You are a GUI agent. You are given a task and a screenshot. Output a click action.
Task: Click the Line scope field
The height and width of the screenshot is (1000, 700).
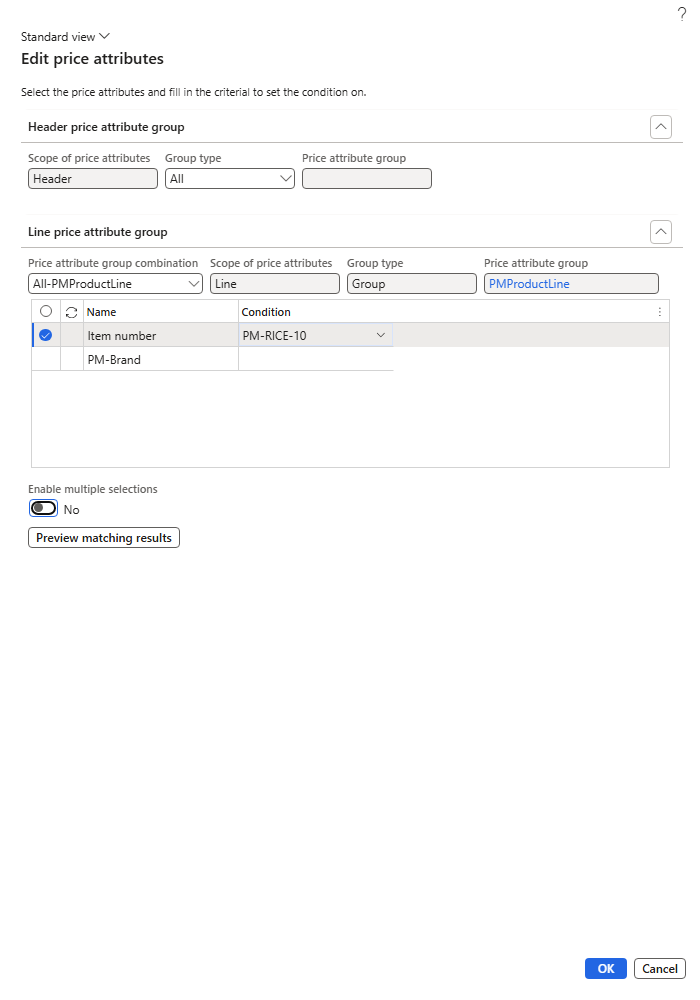point(275,284)
